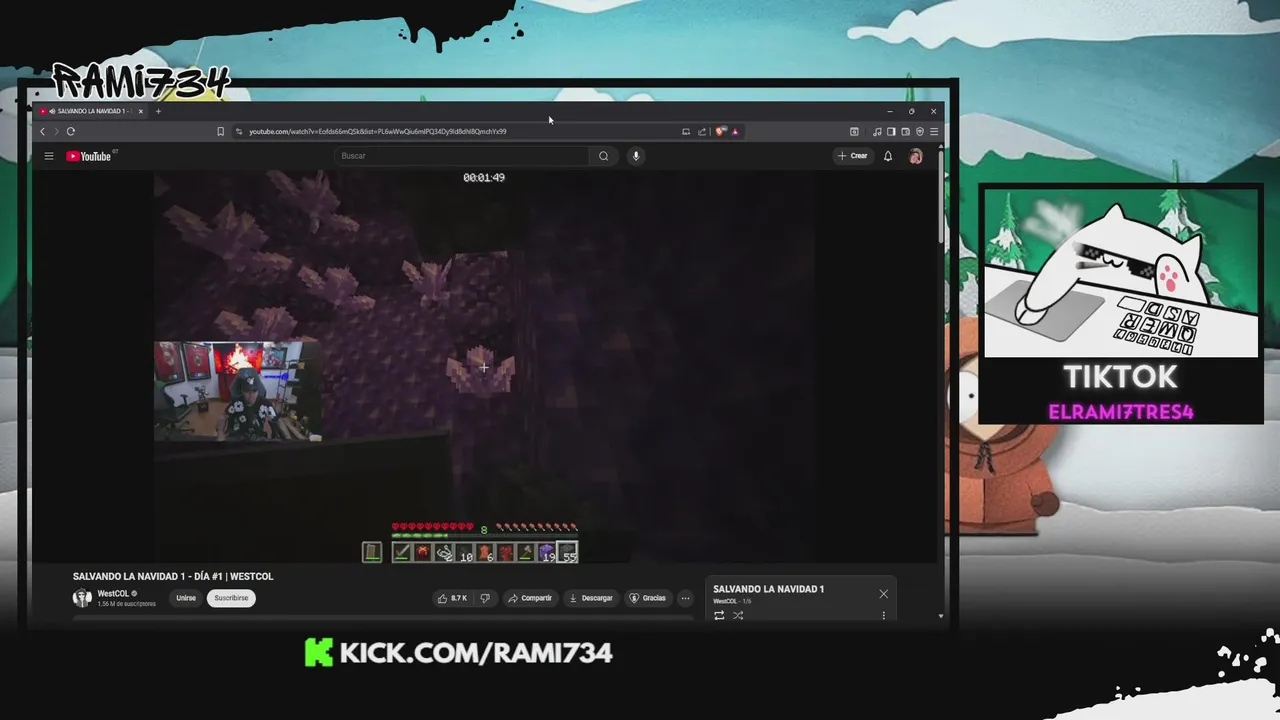Open the YouTube hamburger guide menu

click(48, 156)
